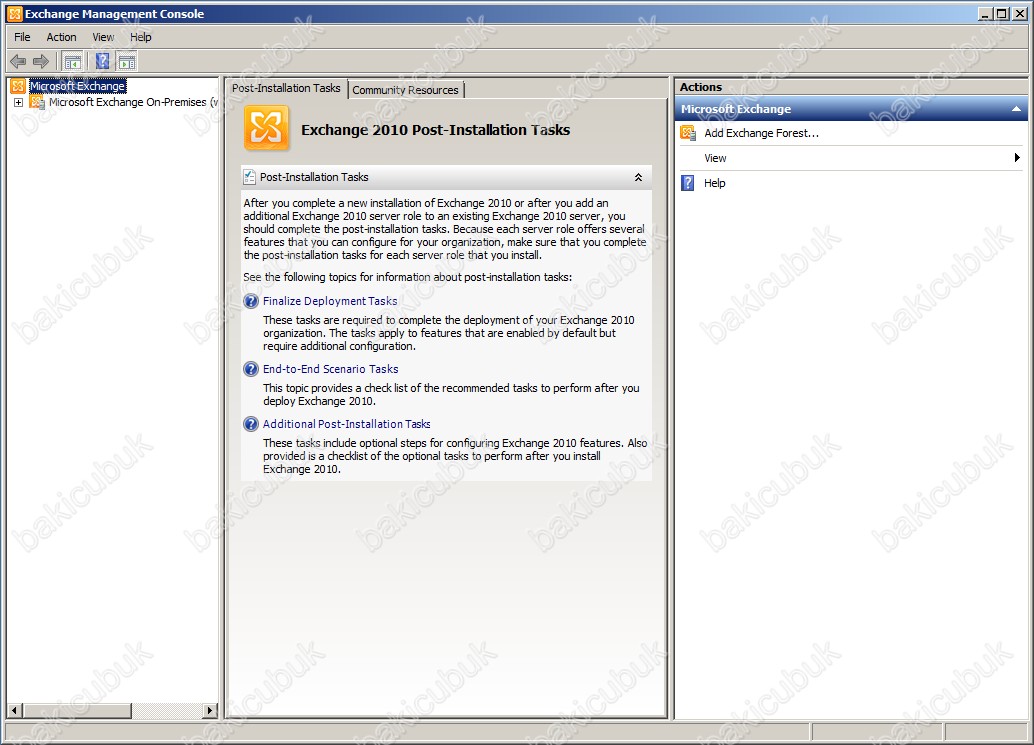The image size is (1034, 745).
Task: Open the View submenu arrow in Actions
Action: pos(1018,158)
